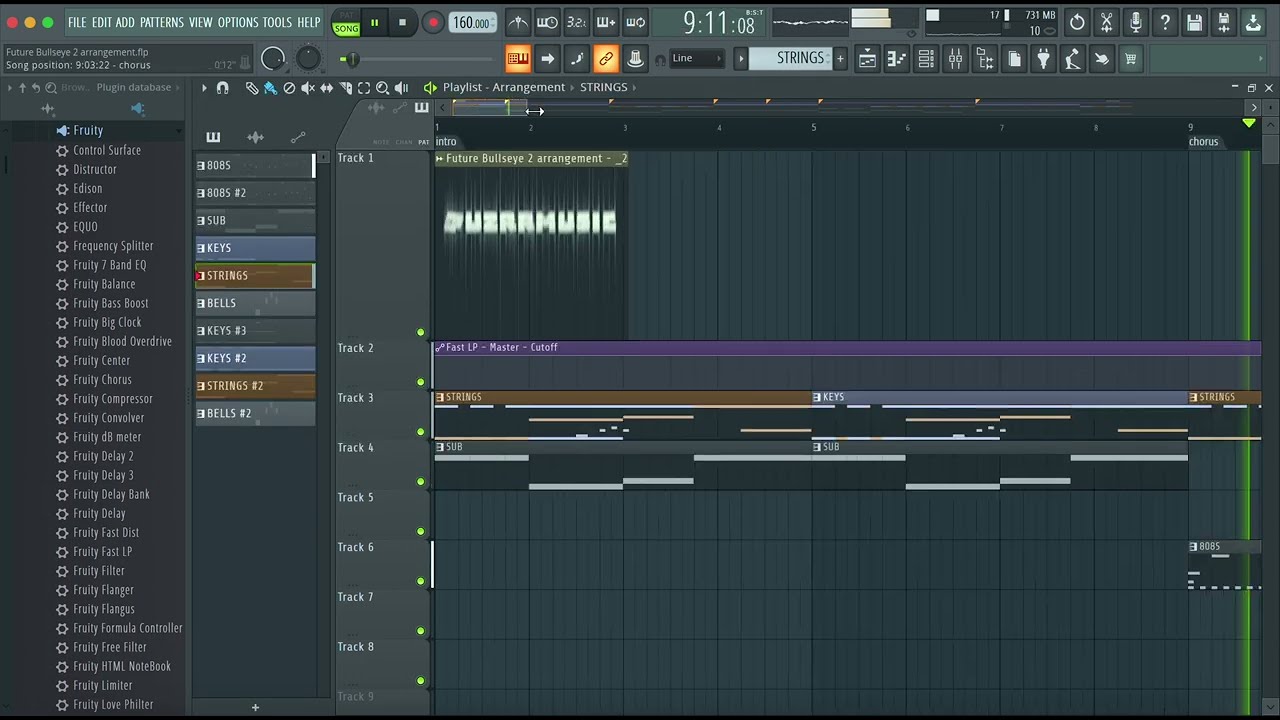Click the red Record button
This screenshot has width=1280, height=720.
click(432, 23)
